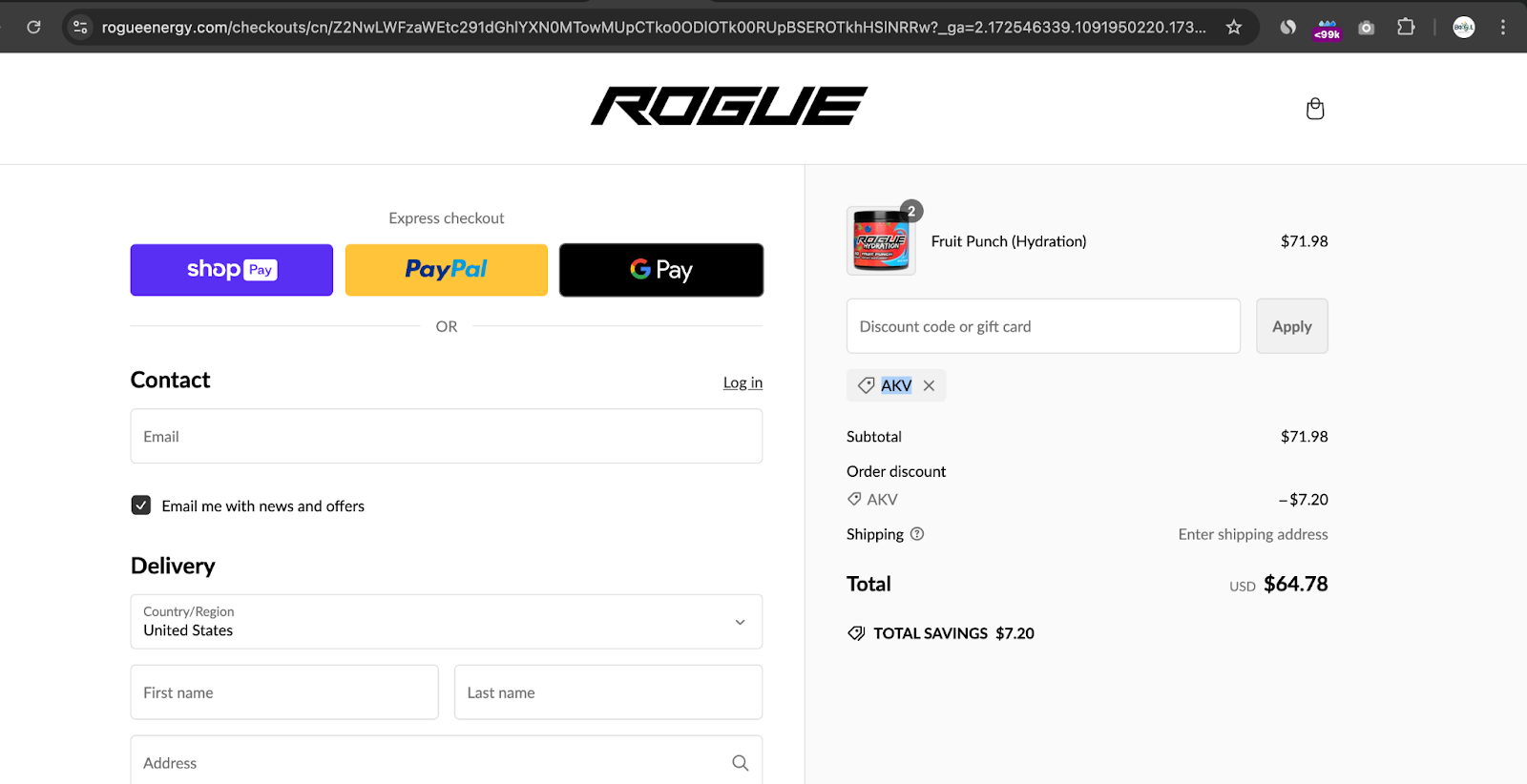Open the purple <99k extension icon
Screen dimensions: 1527x784
pyautogui.click(x=1328, y=29)
